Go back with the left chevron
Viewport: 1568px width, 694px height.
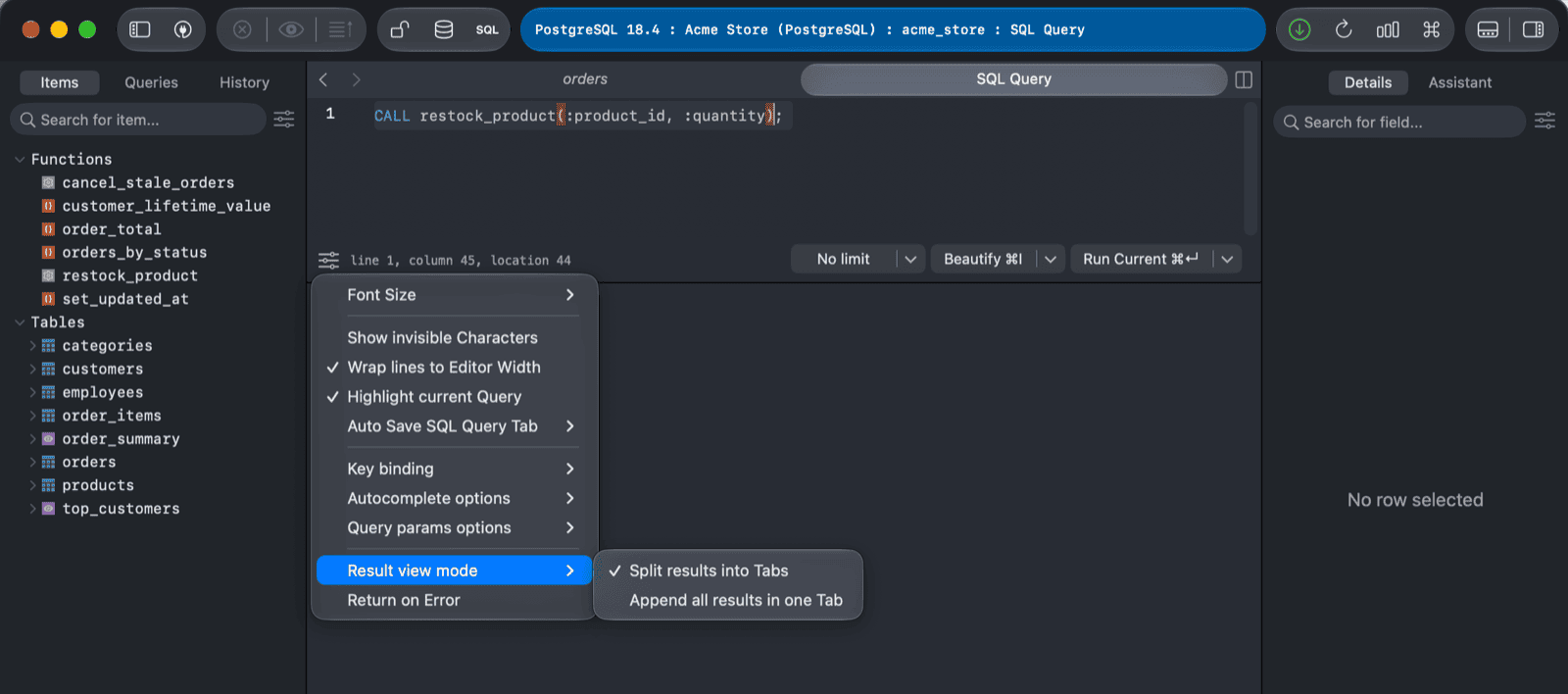pyautogui.click(x=323, y=79)
